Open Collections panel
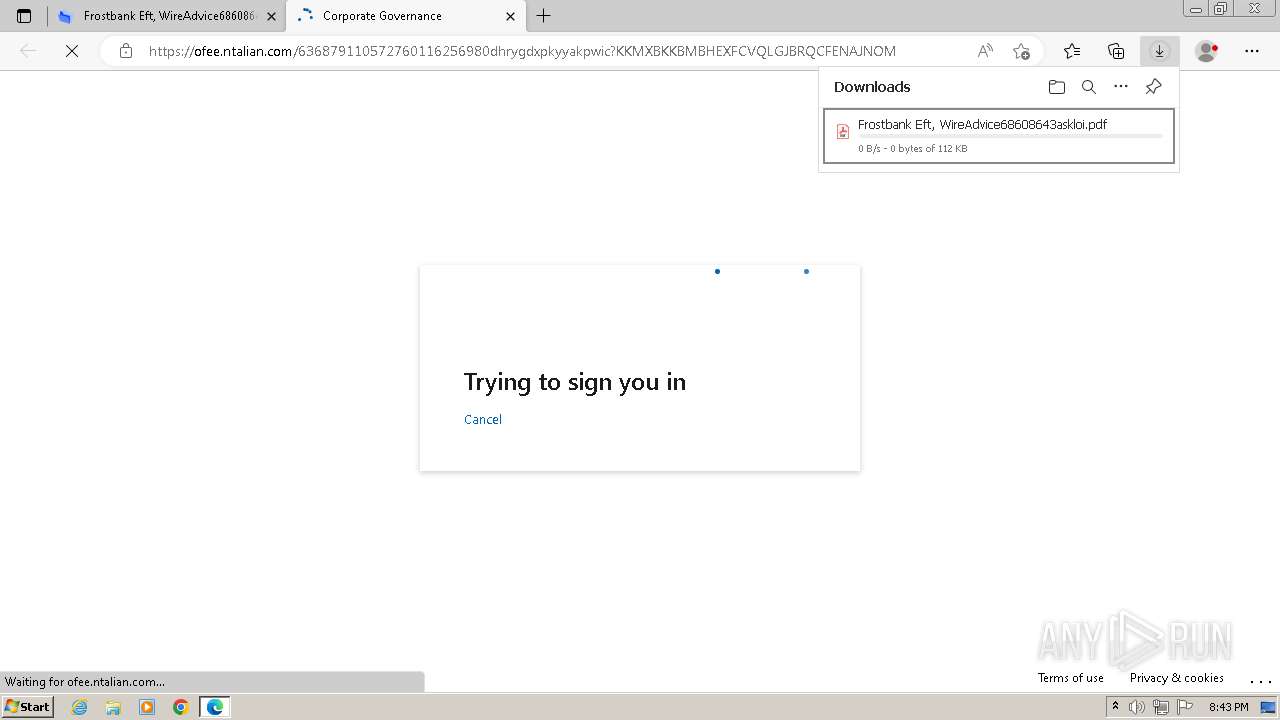 point(1116,51)
